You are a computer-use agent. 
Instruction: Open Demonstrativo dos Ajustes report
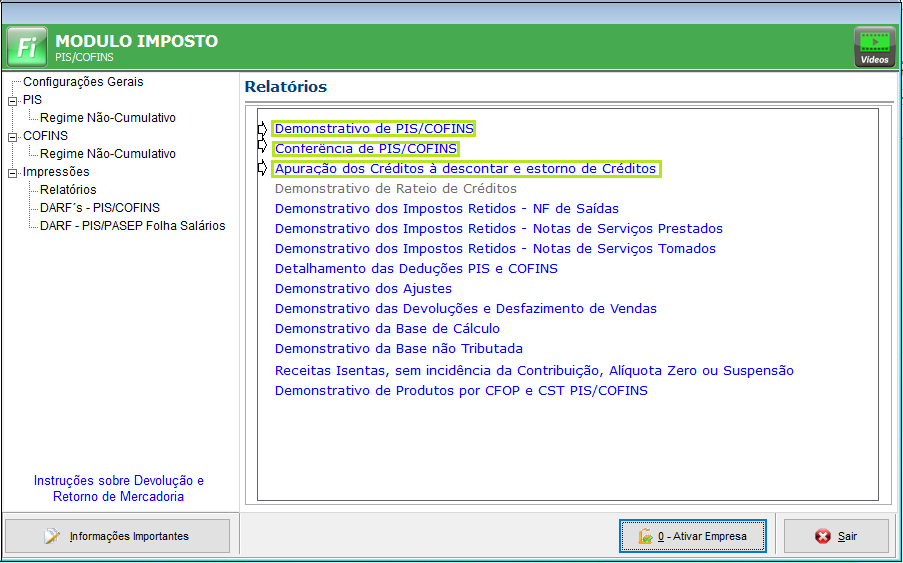[363, 289]
